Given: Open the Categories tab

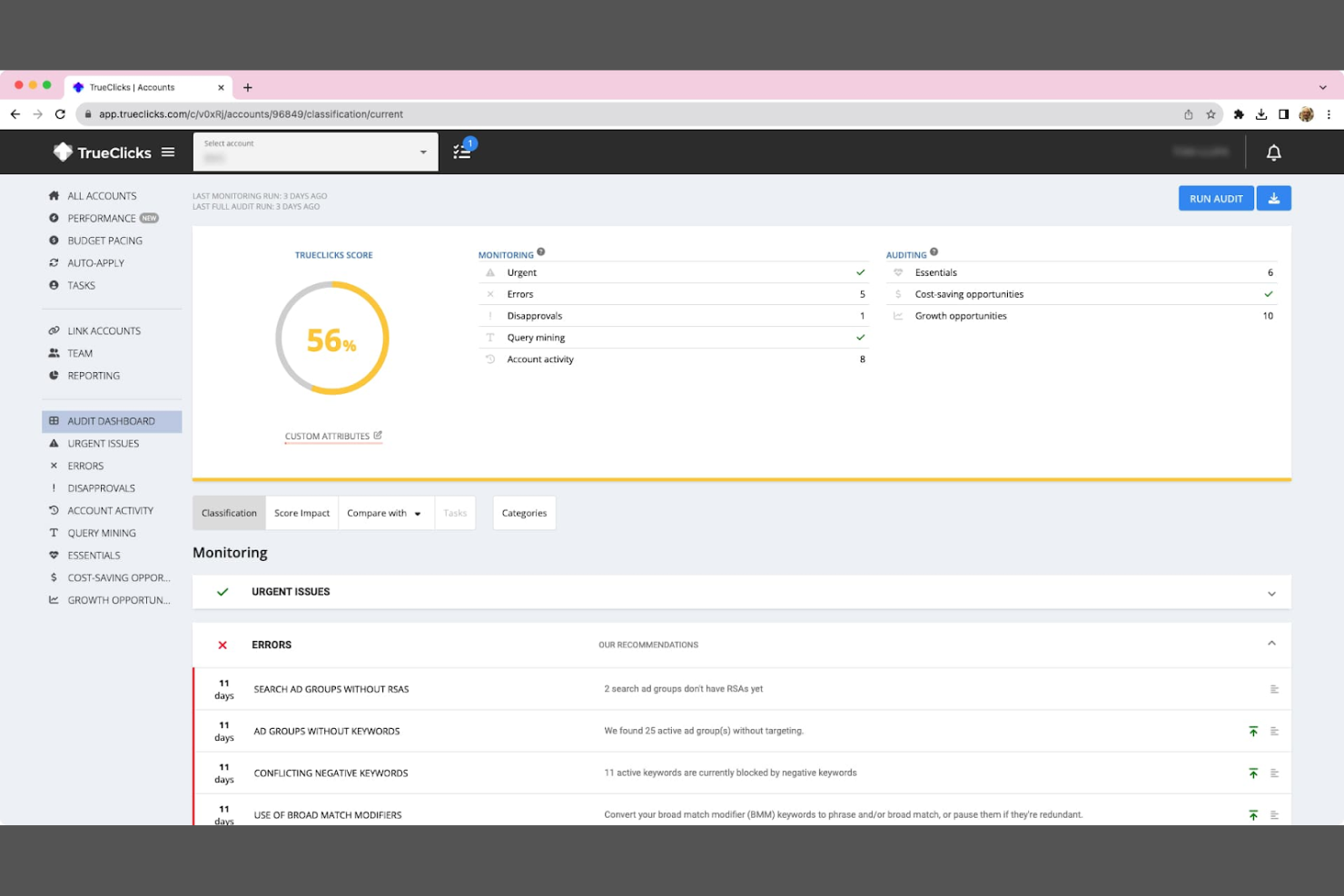Looking at the screenshot, I should click(x=524, y=513).
